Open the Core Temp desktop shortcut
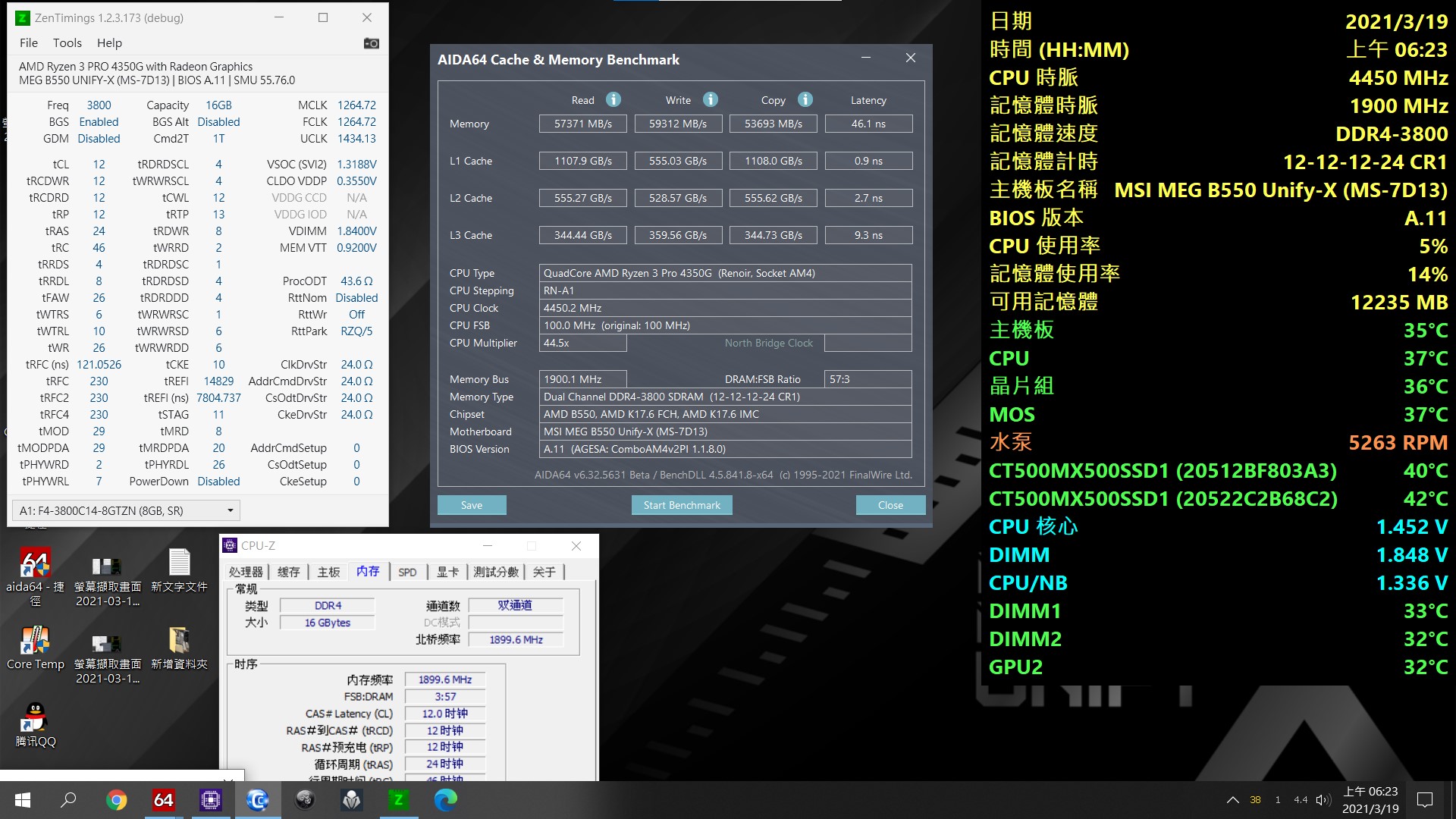 (35, 648)
